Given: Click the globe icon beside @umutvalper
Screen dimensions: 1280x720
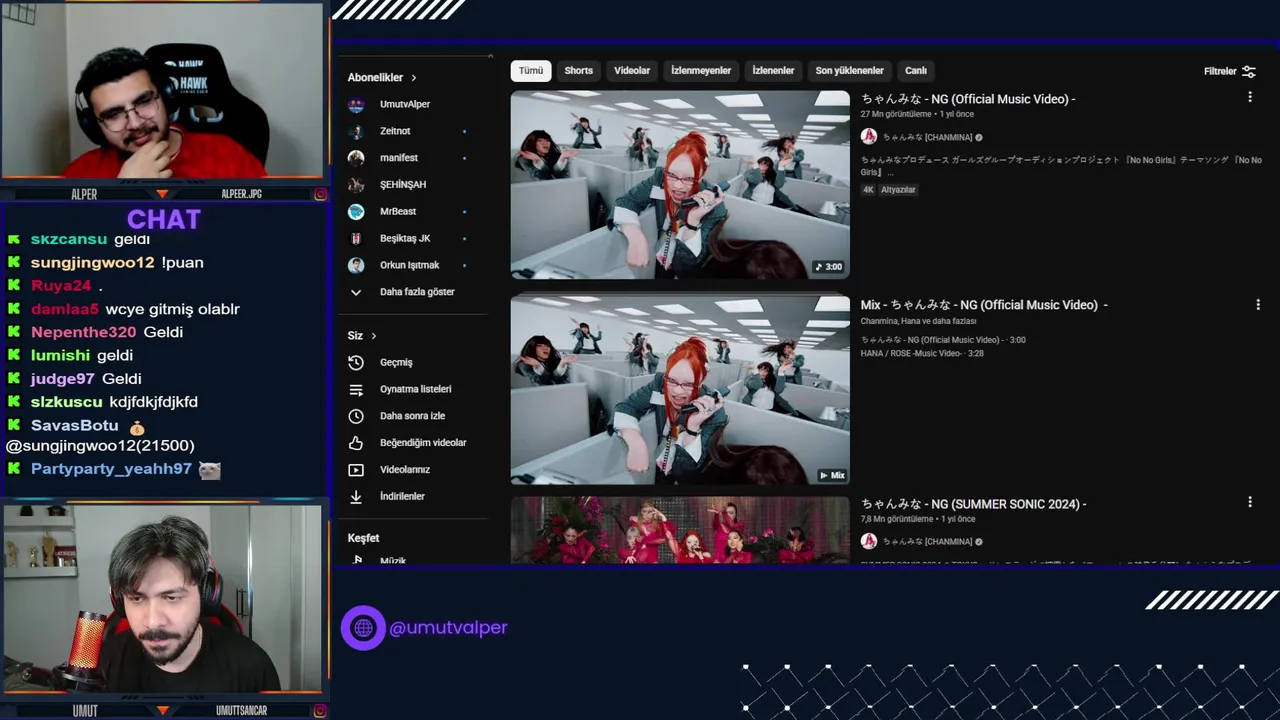Looking at the screenshot, I should [363, 628].
